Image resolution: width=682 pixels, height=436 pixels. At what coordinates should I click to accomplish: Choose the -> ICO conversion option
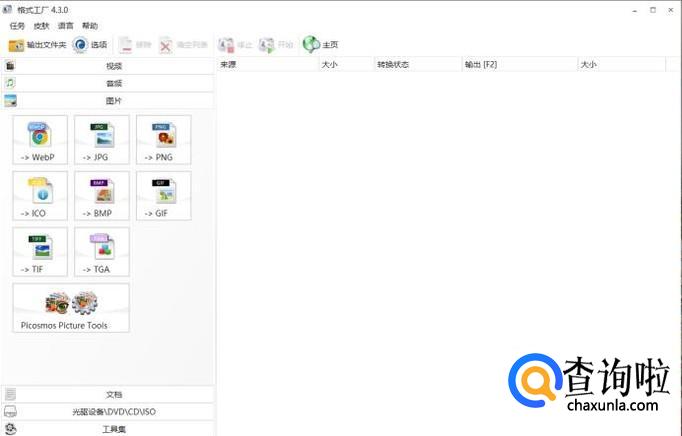40,196
